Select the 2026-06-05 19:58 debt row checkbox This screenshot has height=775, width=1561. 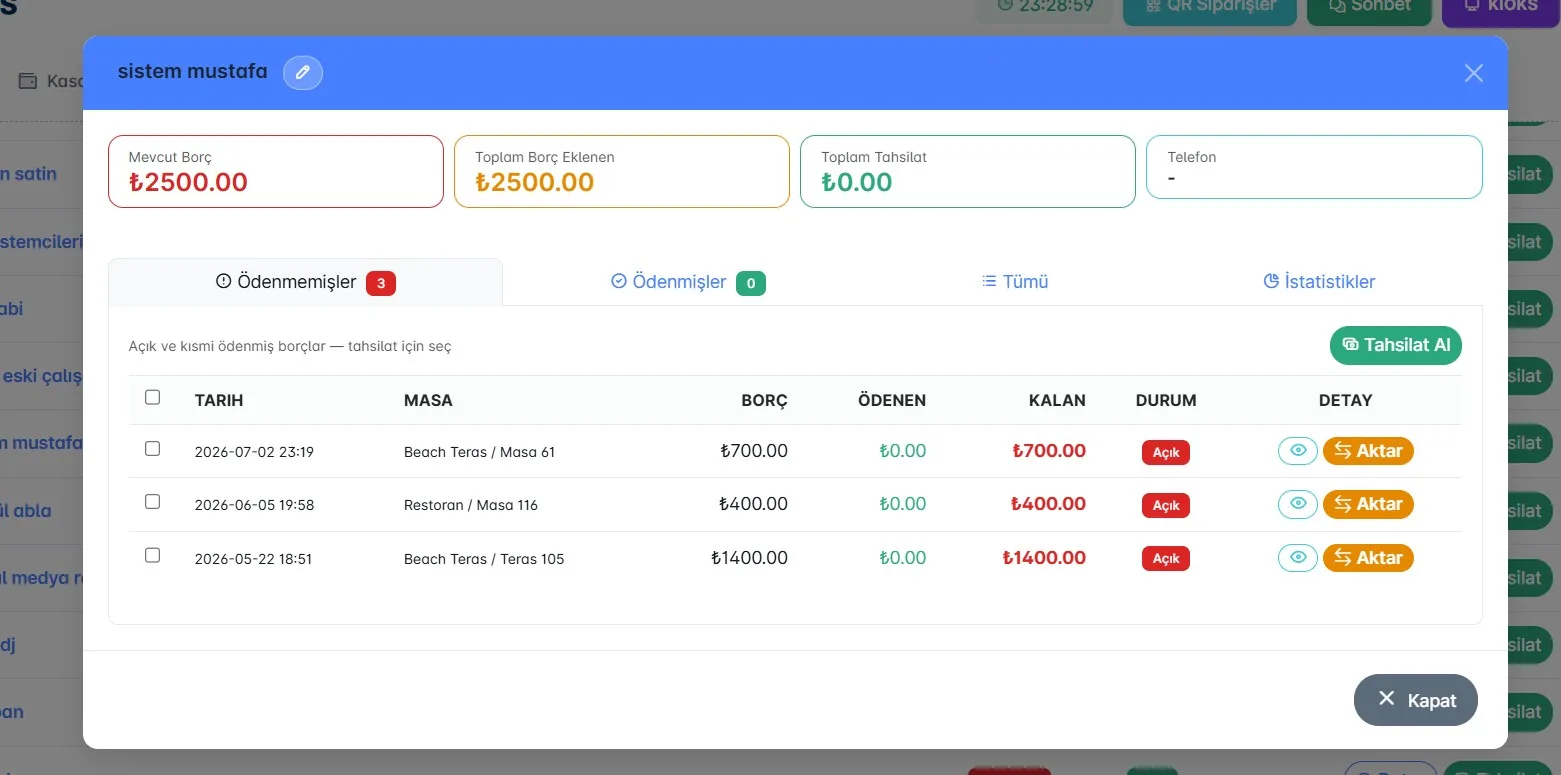(153, 502)
